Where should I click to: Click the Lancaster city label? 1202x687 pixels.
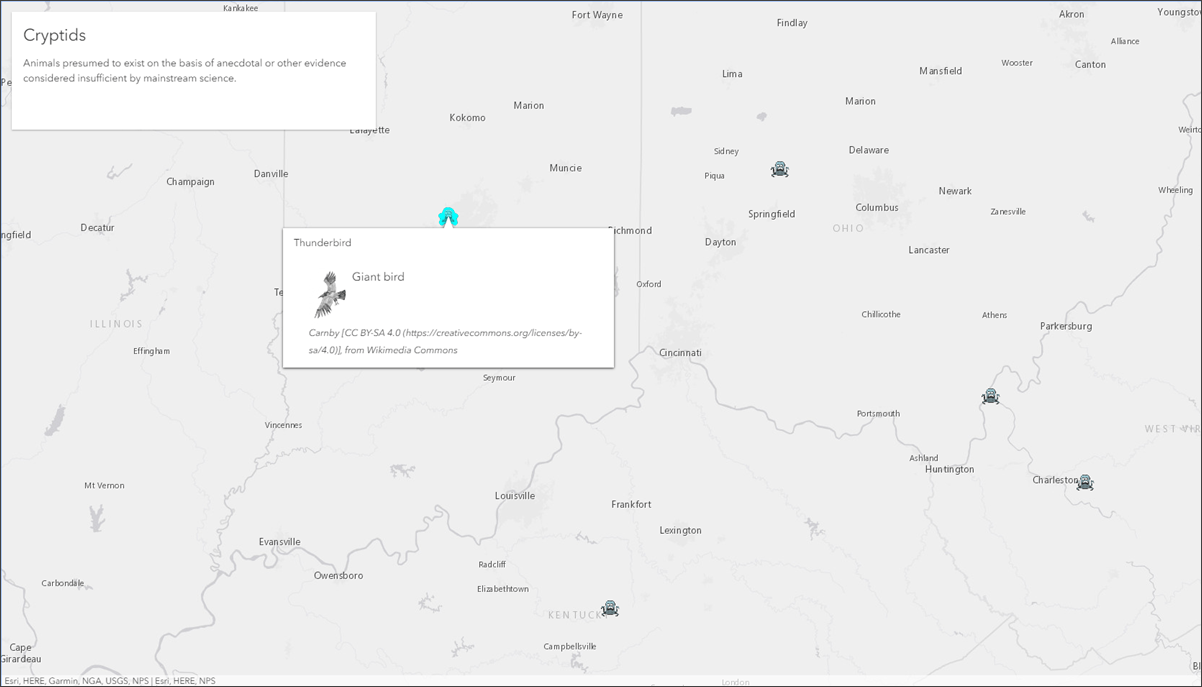tap(929, 250)
